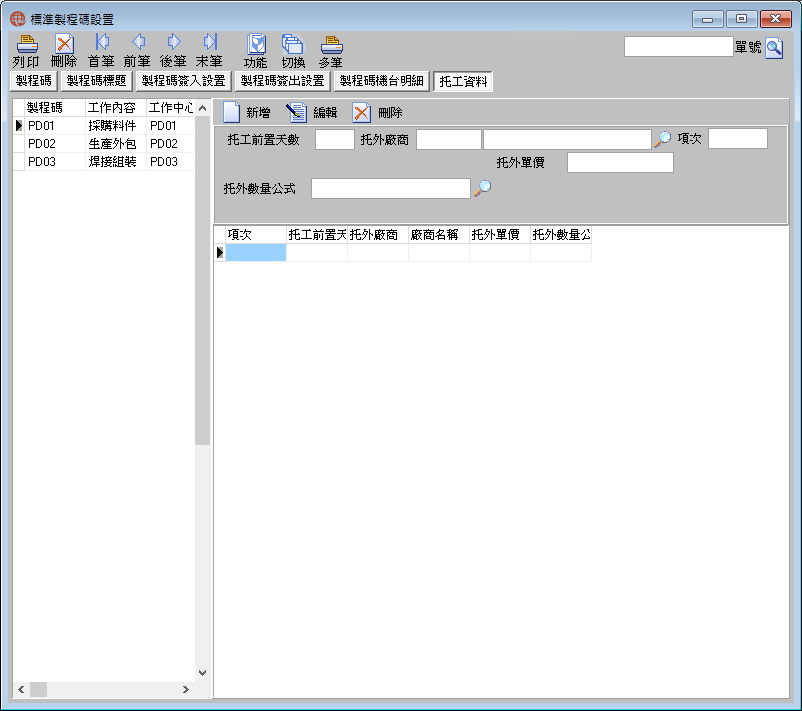The height and width of the screenshot is (711, 802).
Task: Switch to 製程碼 tab
Action: click(x=34, y=81)
